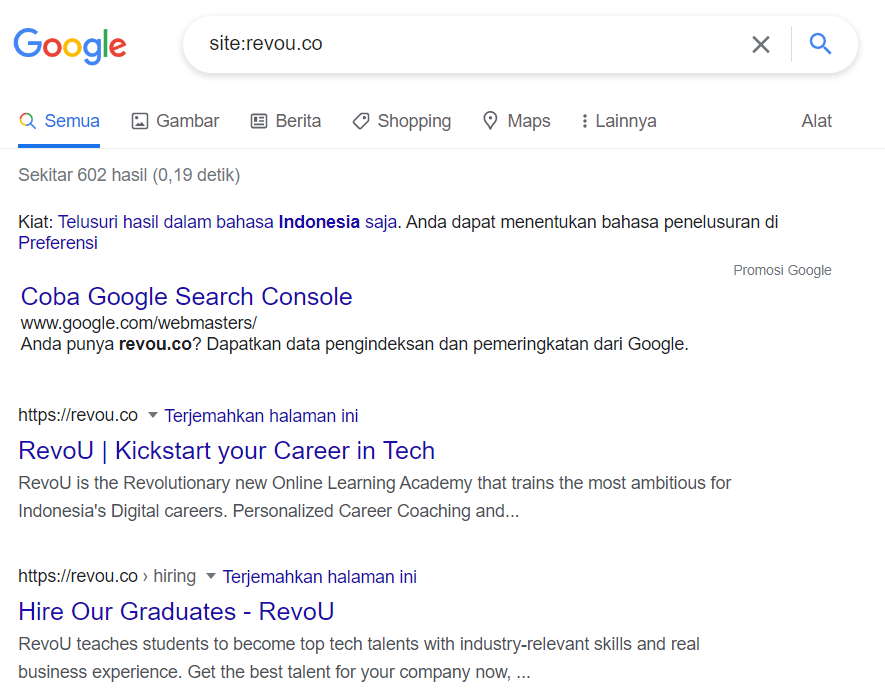
Task: Clear the search box with the X icon
Action: pyautogui.click(x=761, y=44)
